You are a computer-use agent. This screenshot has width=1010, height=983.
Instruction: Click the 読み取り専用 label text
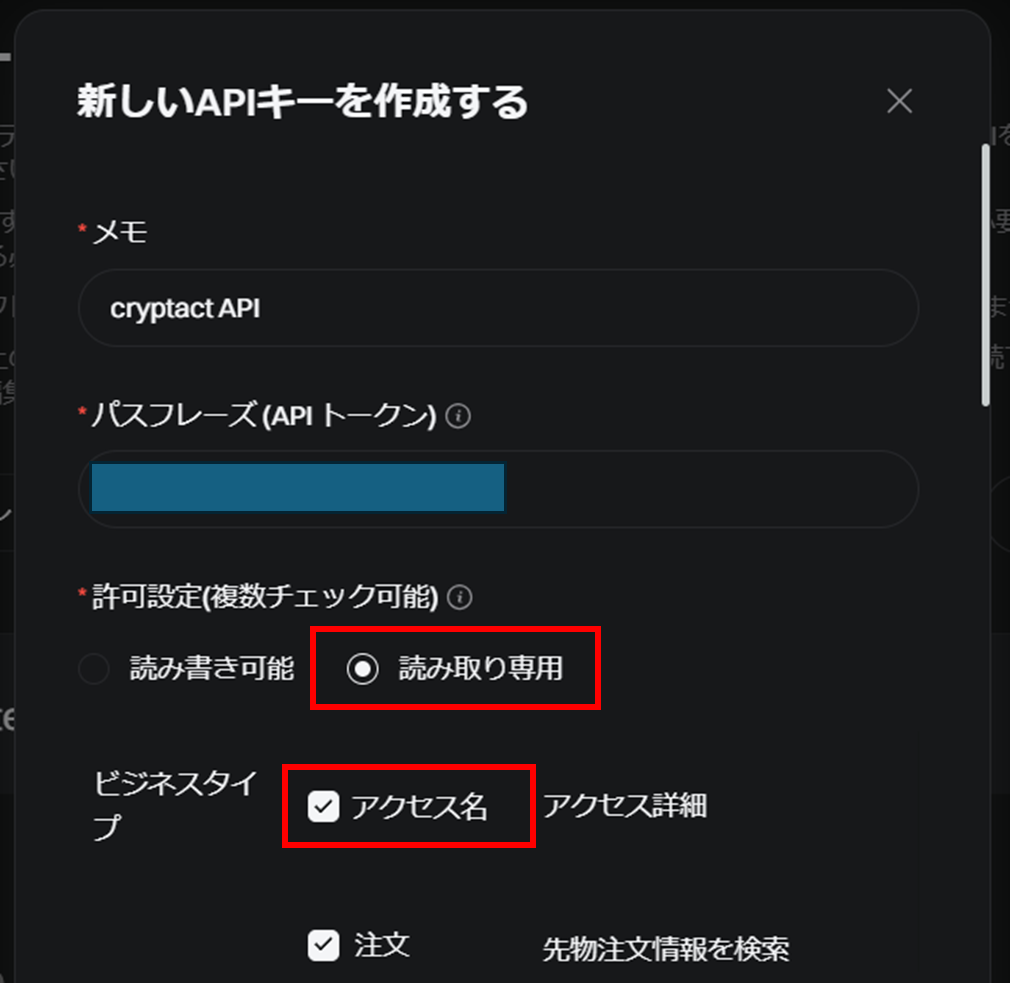pyautogui.click(x=481, y=669)
